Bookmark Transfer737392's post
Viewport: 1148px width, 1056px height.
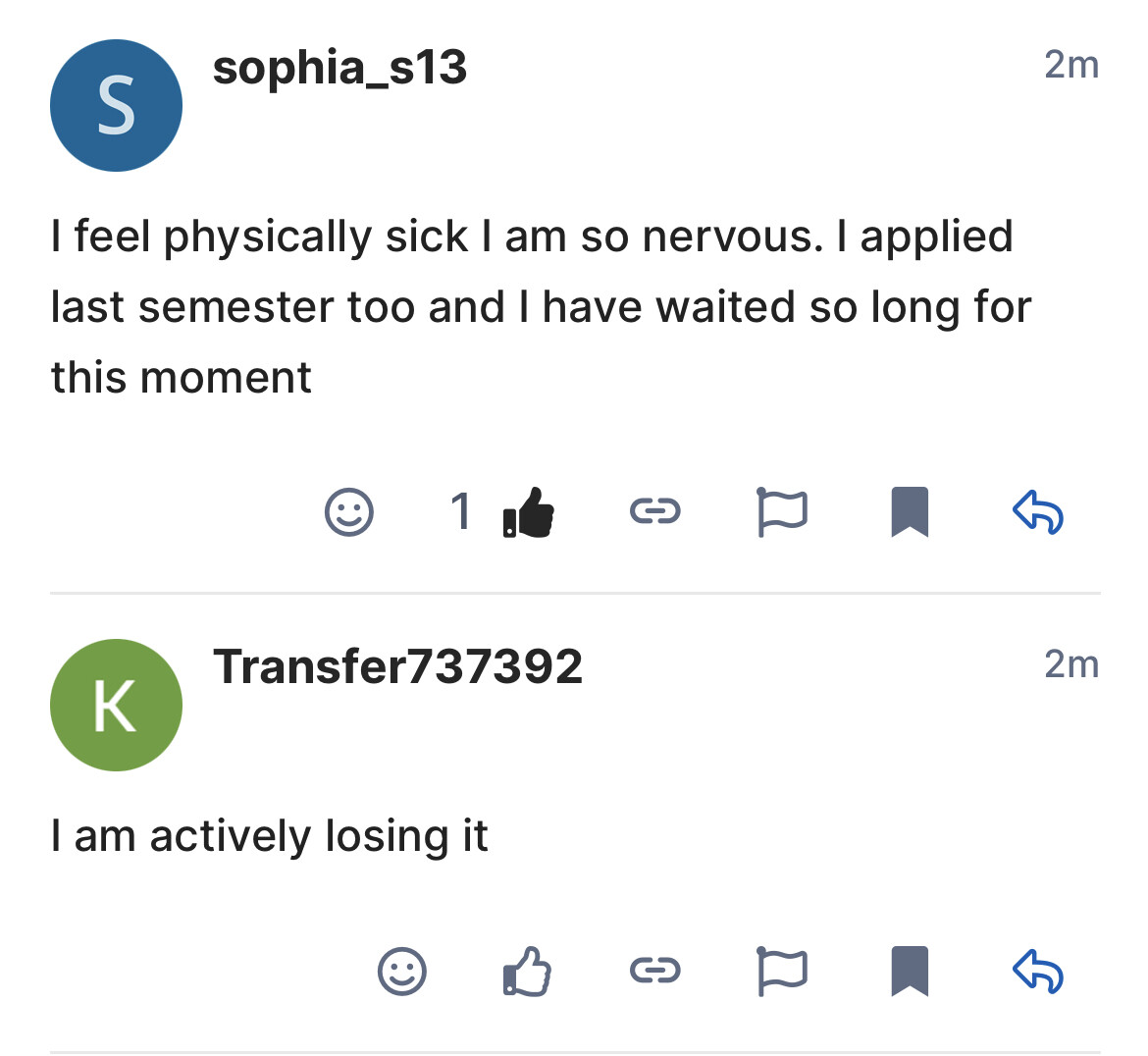910,972
